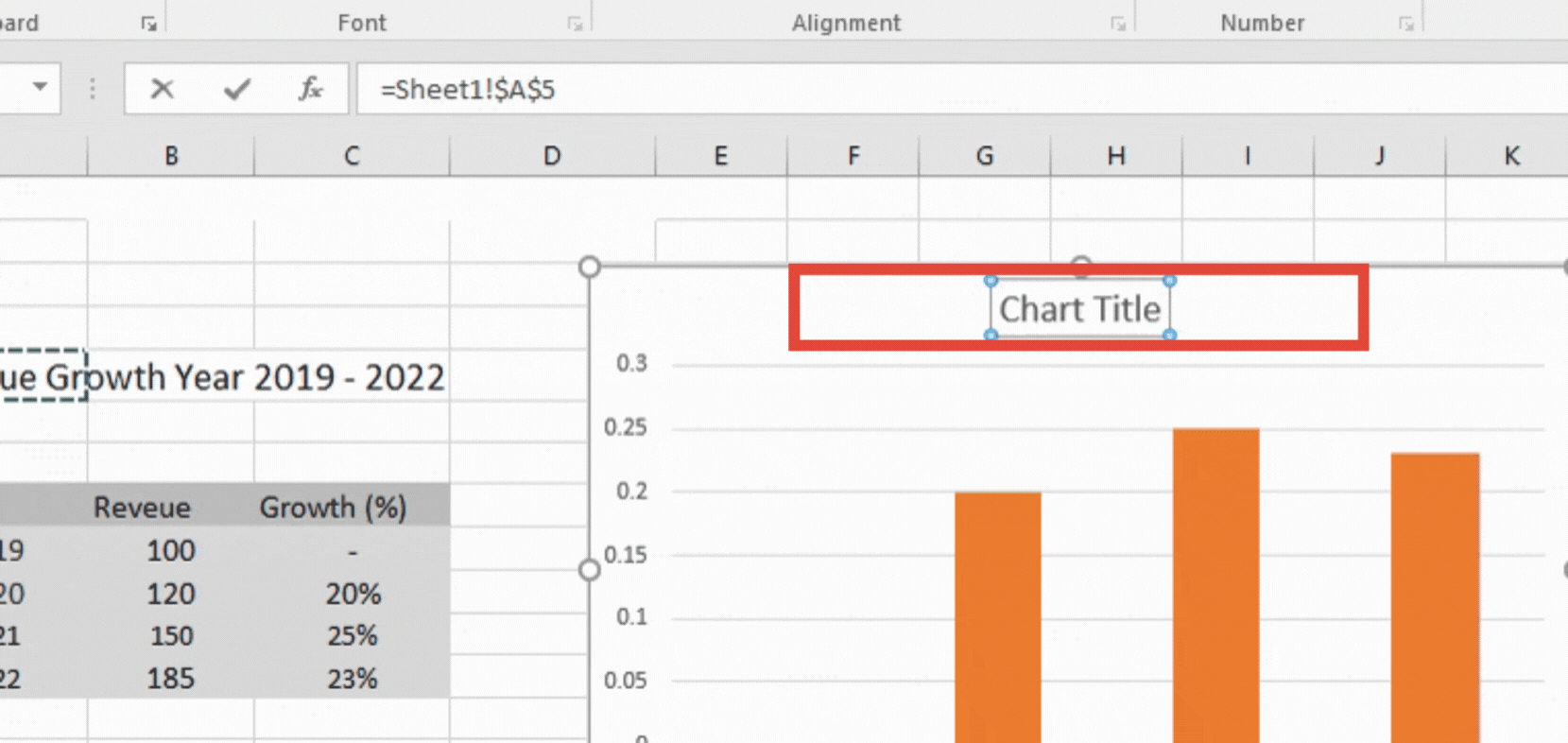Open the Font settings dialog launcher
The image size is (1568, 743).
575,24
